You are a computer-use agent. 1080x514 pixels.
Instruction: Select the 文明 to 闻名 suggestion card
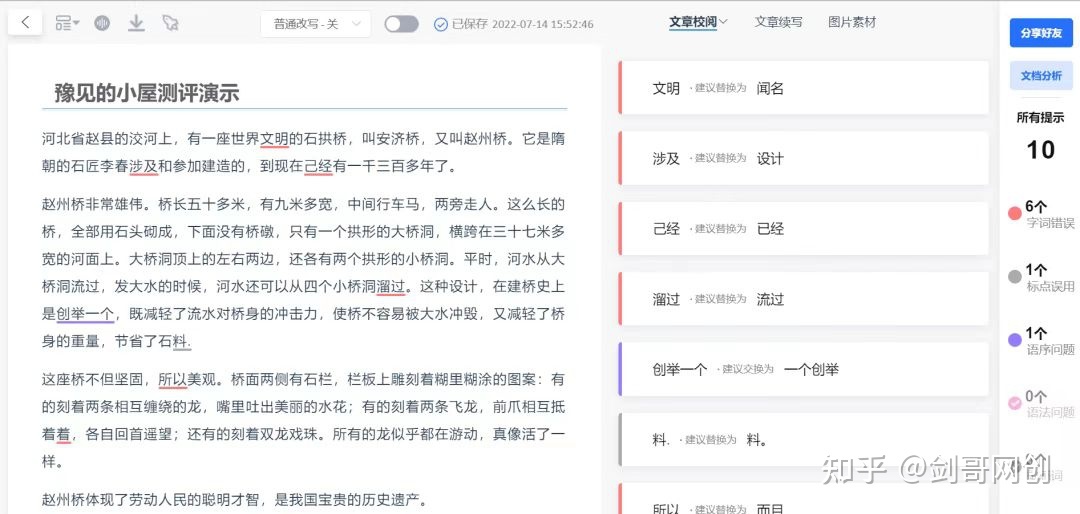click(804, 88)
